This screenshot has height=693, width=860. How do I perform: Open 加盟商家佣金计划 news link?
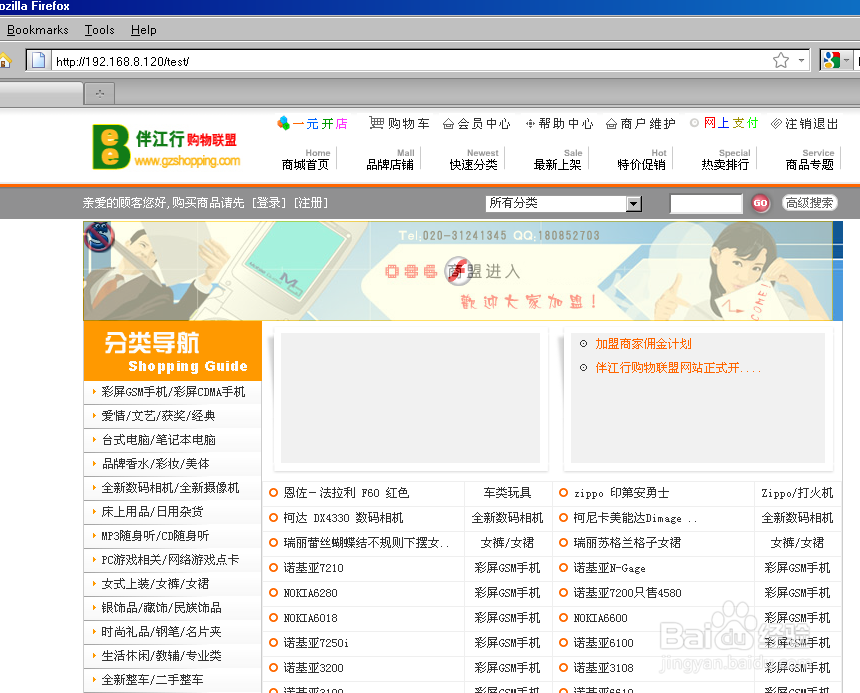643,344
